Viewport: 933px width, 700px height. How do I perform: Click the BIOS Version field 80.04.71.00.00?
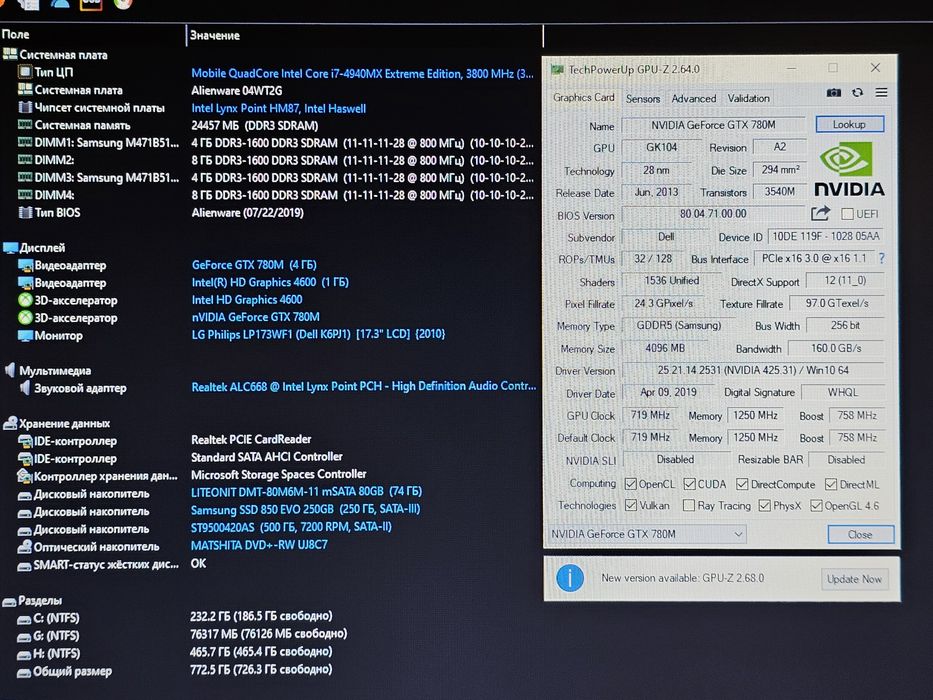713,214
